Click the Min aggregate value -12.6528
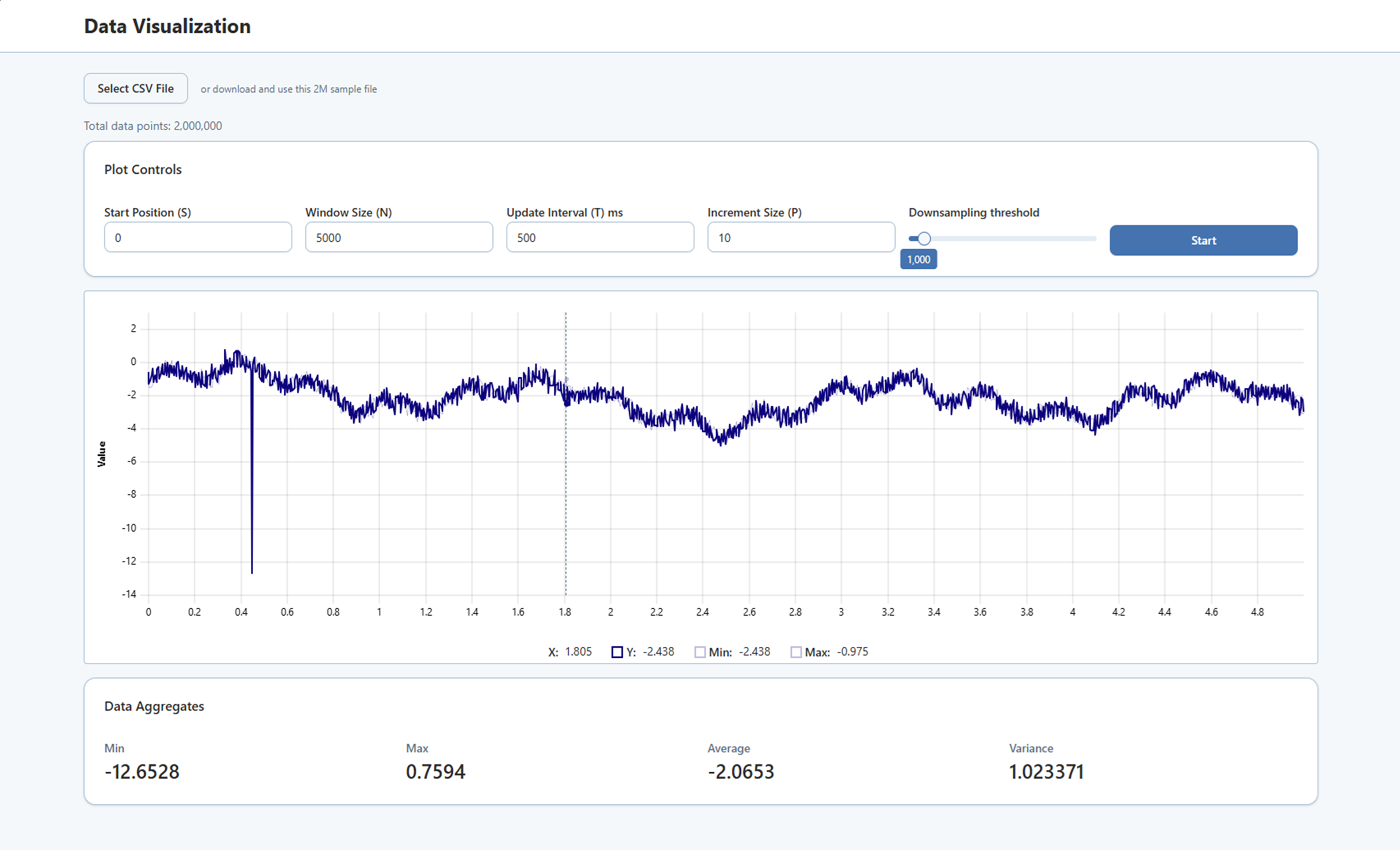Image resolution: width=1400 pixels, height=850 pixels. click(141, 772)
